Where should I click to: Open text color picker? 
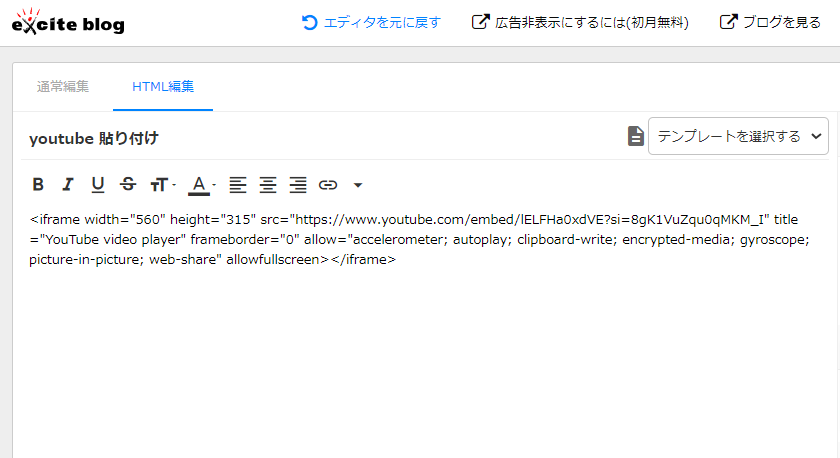point(202,185)
